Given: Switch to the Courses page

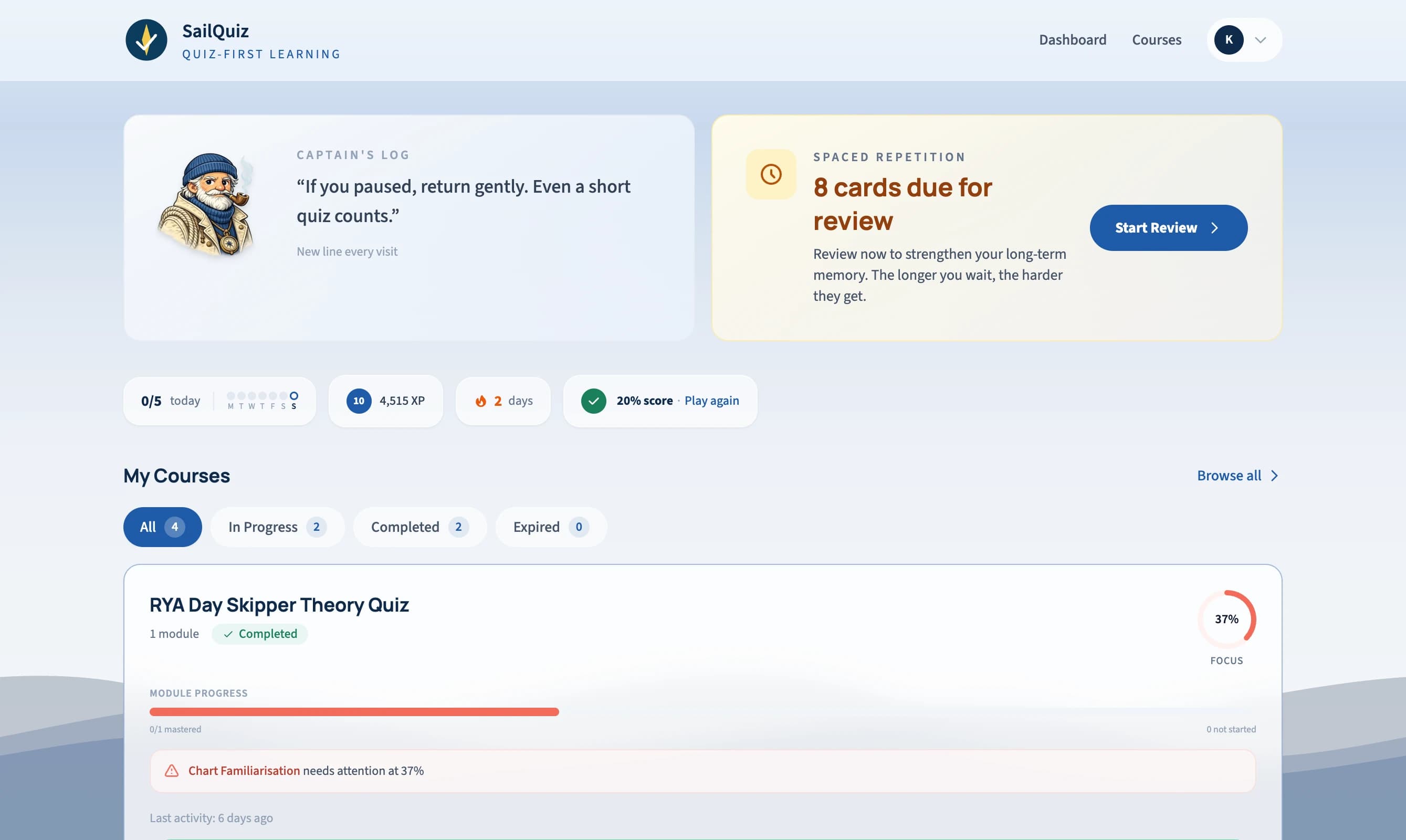Looking at the screenshot, I should click(x=1157, y=39).
